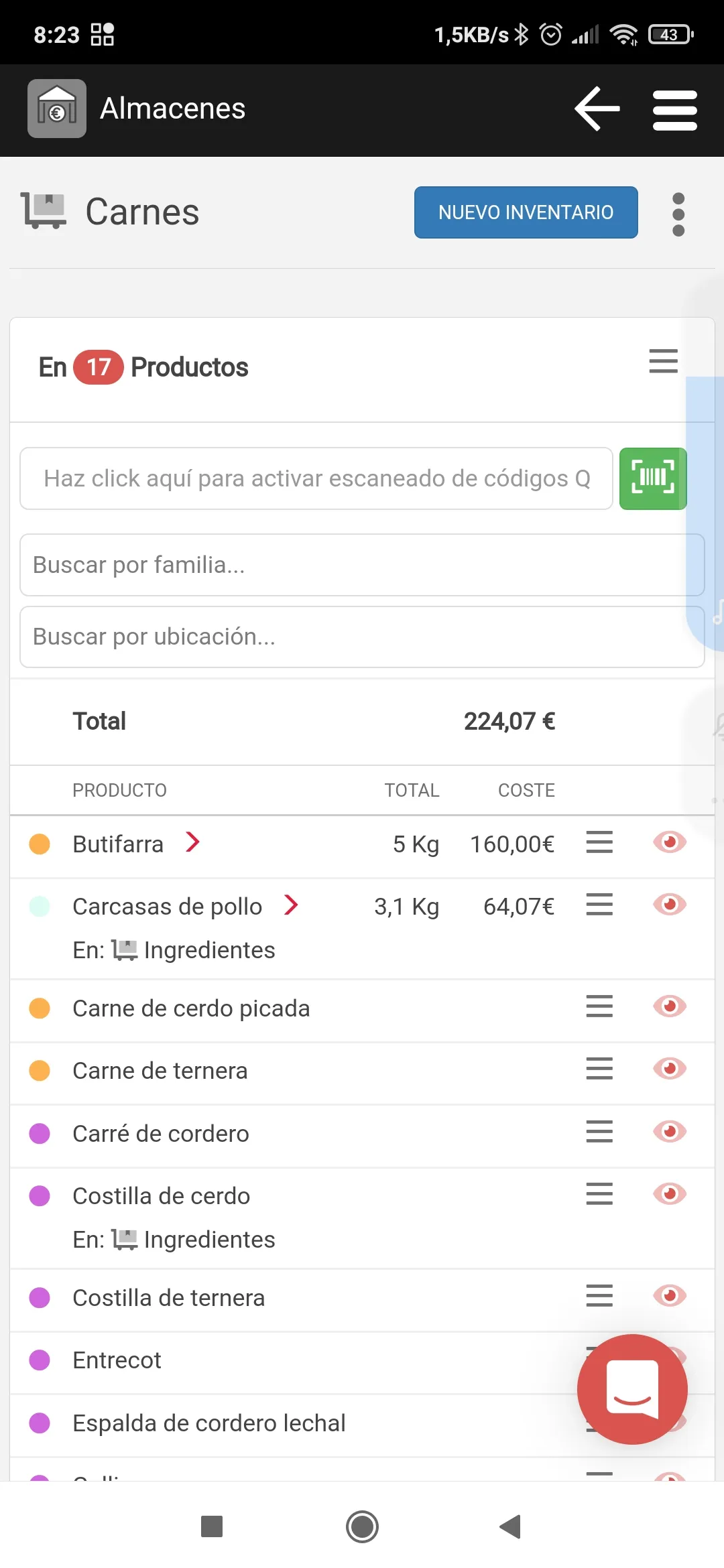The height and width of the screenshot is (1568, 724).
Task: Focus the Buscar por familia field
Action: (362, 565)
